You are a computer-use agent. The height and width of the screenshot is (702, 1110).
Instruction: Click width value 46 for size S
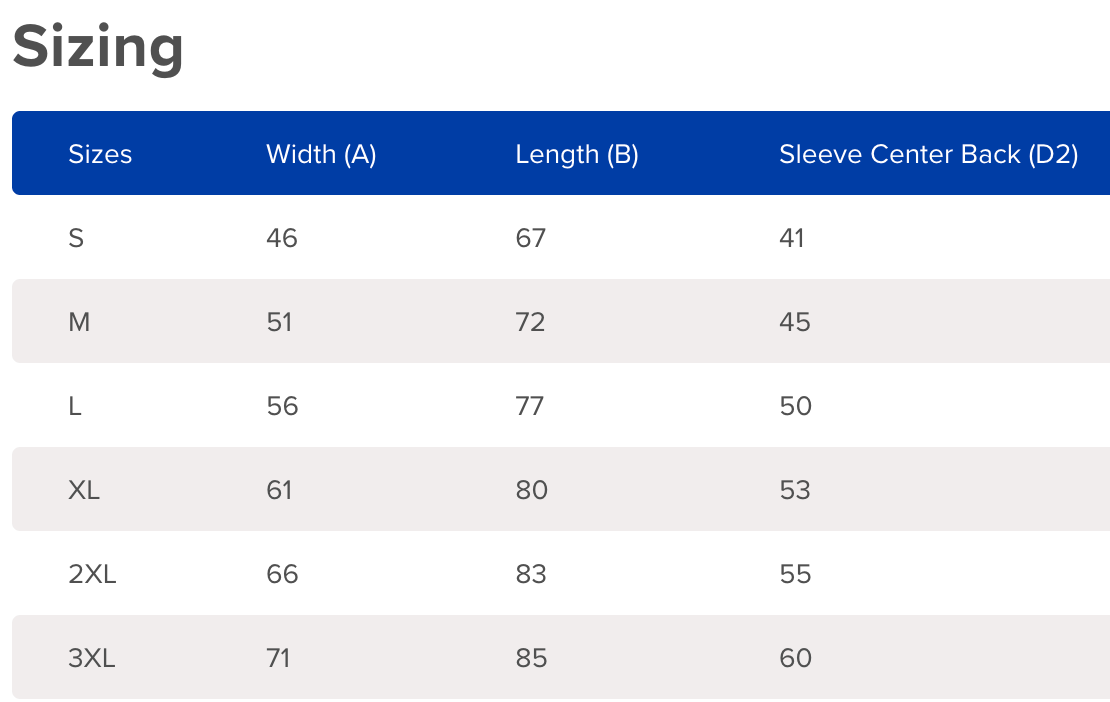(x=282, y=238)
